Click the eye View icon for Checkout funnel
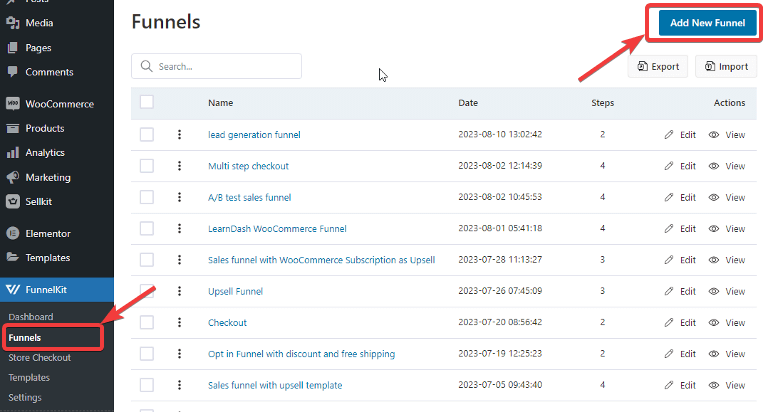The image size is (768, 412). (714, 322)
